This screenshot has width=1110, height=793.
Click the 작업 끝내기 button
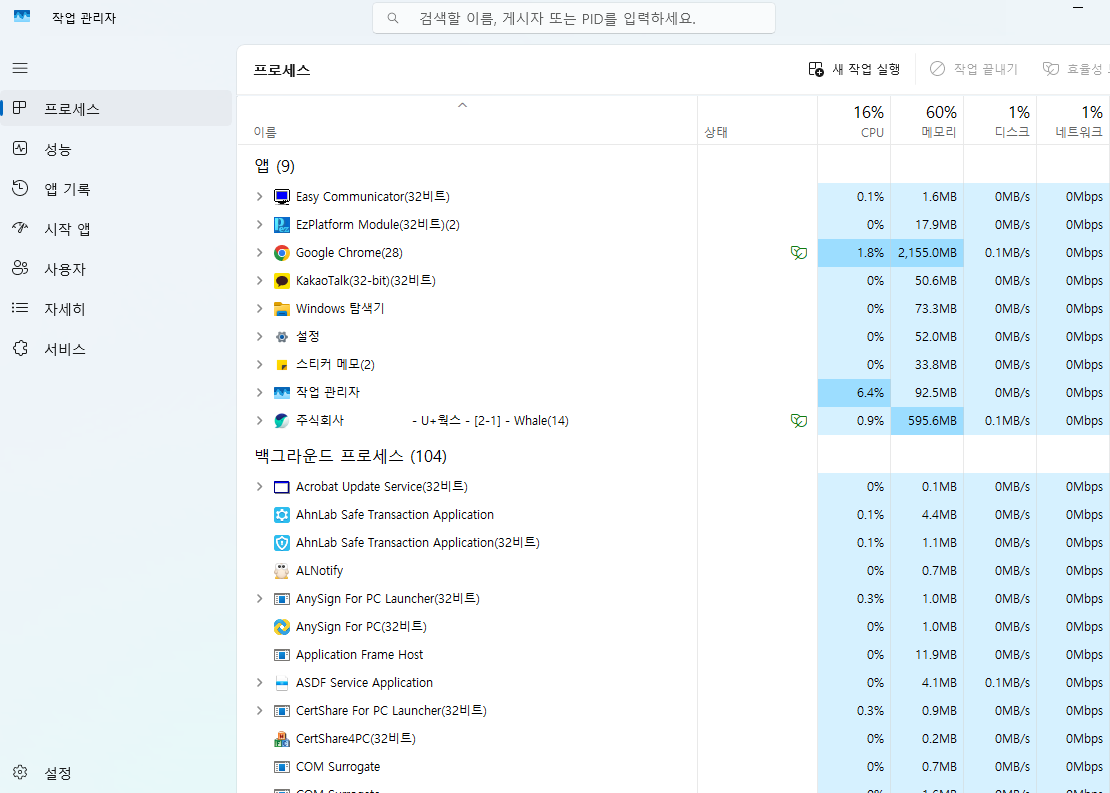[x=973, y=69]
